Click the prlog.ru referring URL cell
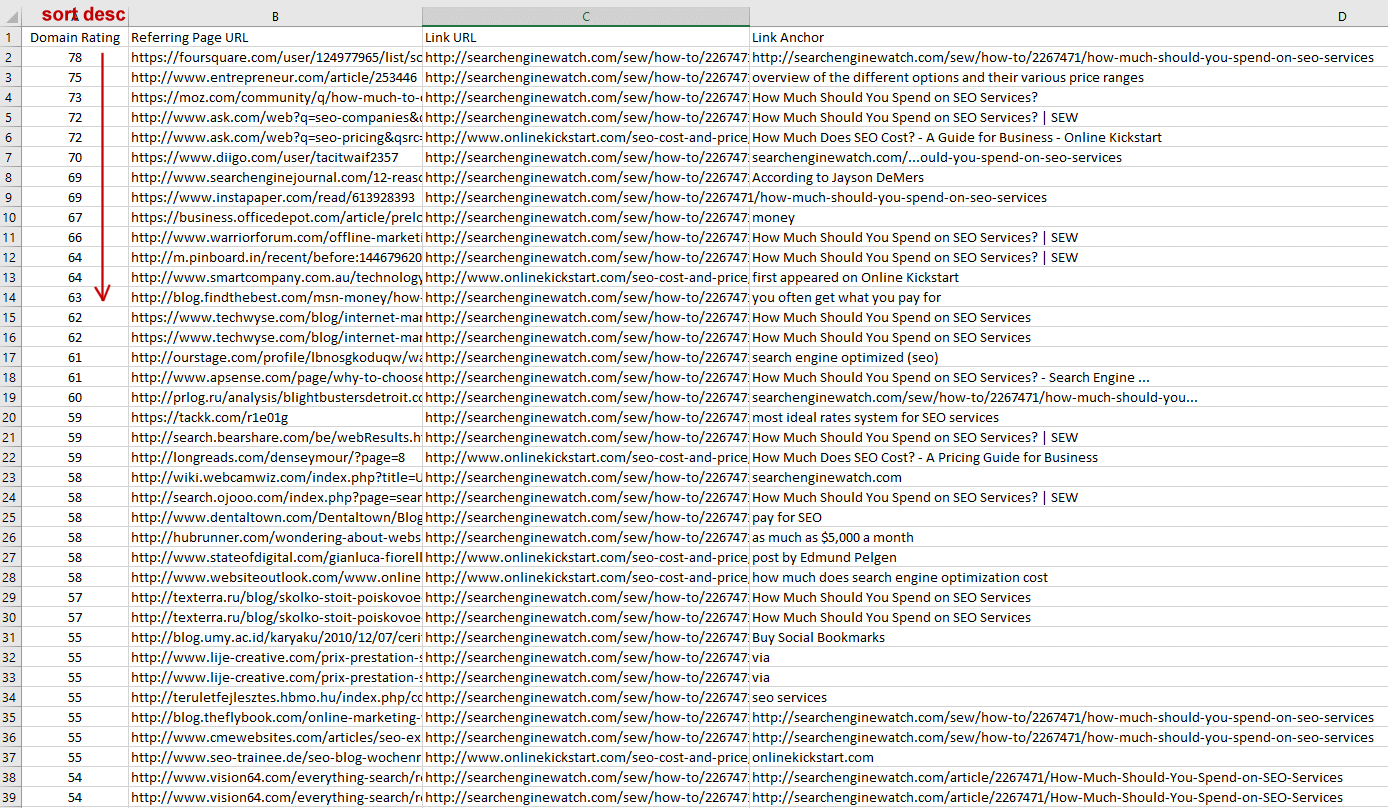This screenshot has height=808, width=1388. 275,397
